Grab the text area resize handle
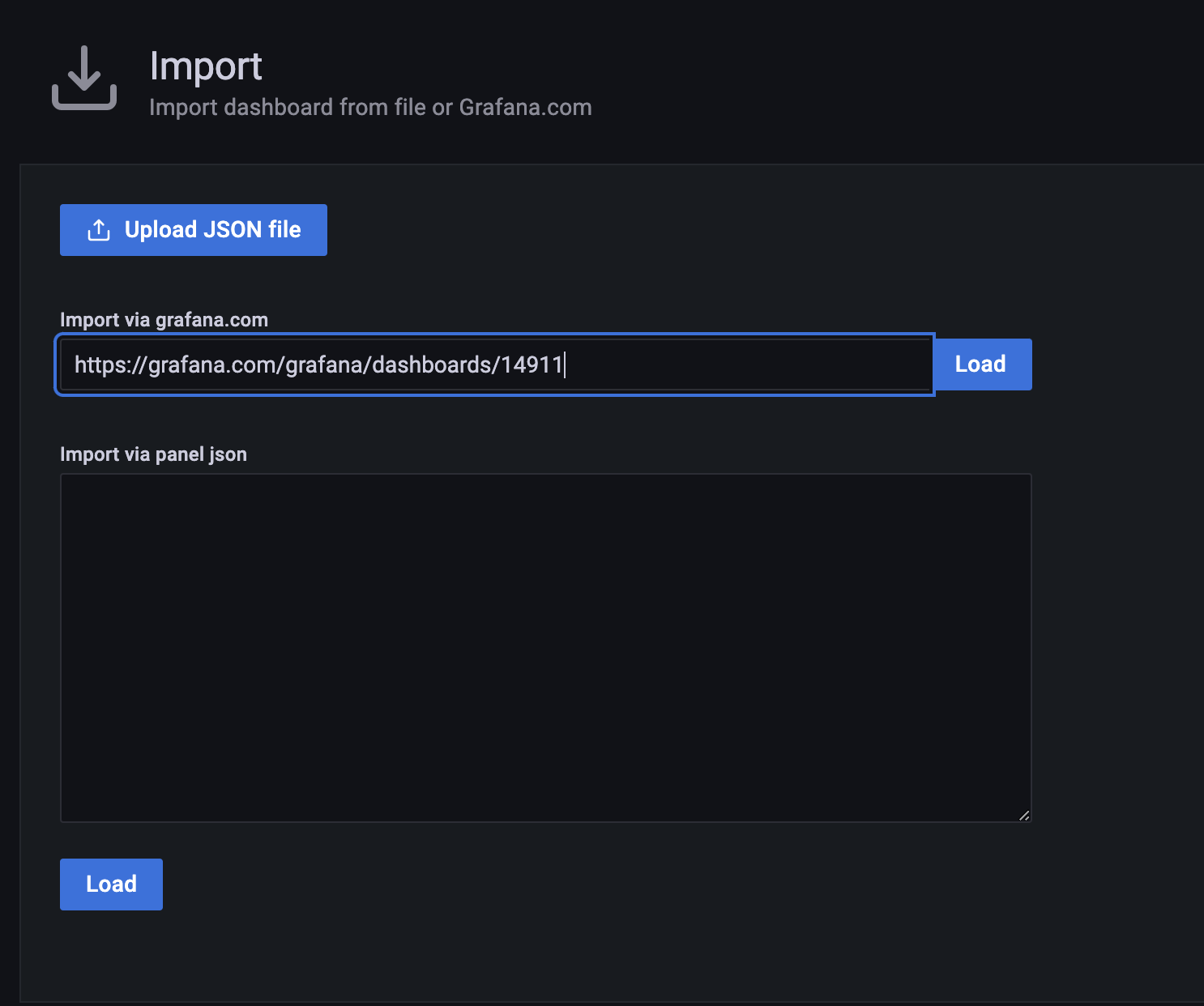The height and width of the screenshot is (1006, 1204). tap(1024, 815)
